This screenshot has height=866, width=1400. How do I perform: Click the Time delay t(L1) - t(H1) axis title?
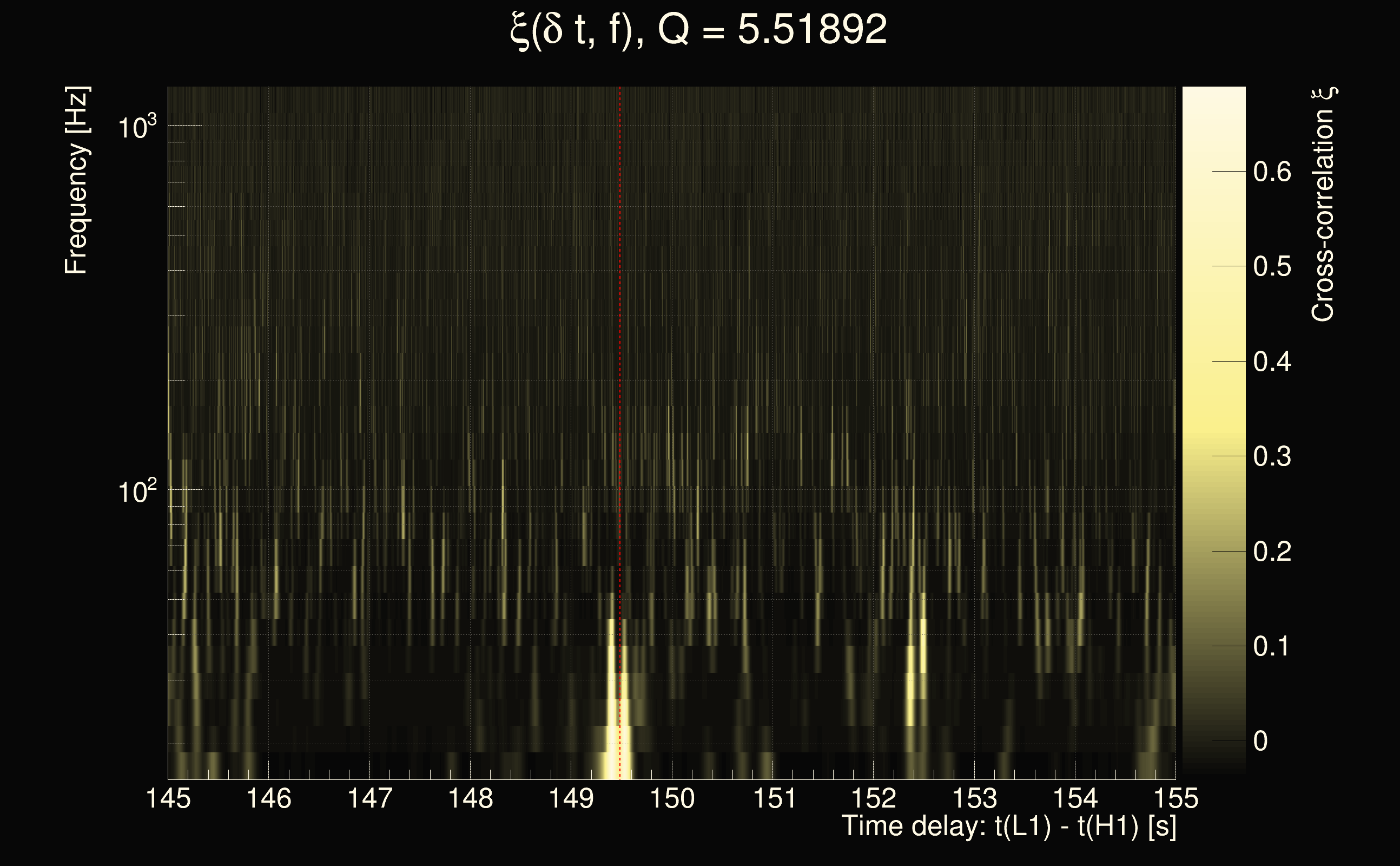pyautogui.click(x=1009, y=826)
